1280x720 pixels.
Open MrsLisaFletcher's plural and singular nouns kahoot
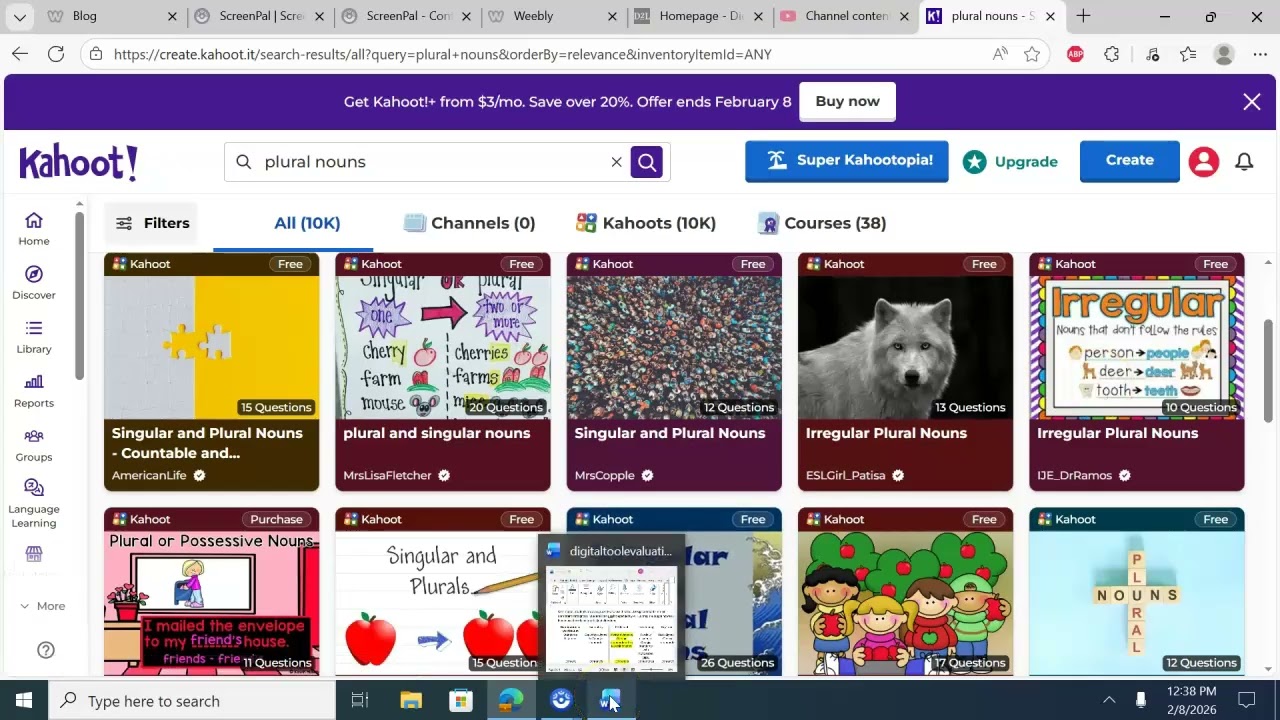click(x=442, y=372)
